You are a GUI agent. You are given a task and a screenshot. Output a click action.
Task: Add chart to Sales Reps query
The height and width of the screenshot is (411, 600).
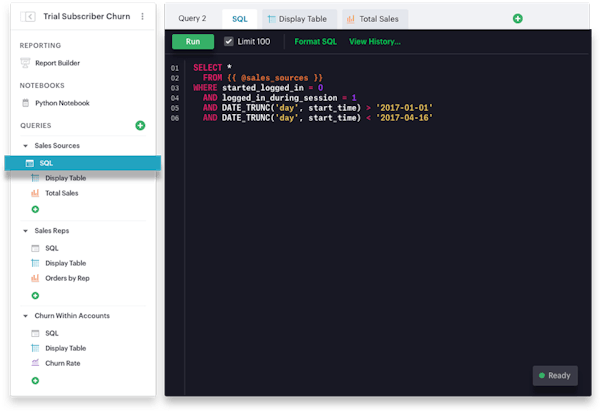(x=35, y=295)
